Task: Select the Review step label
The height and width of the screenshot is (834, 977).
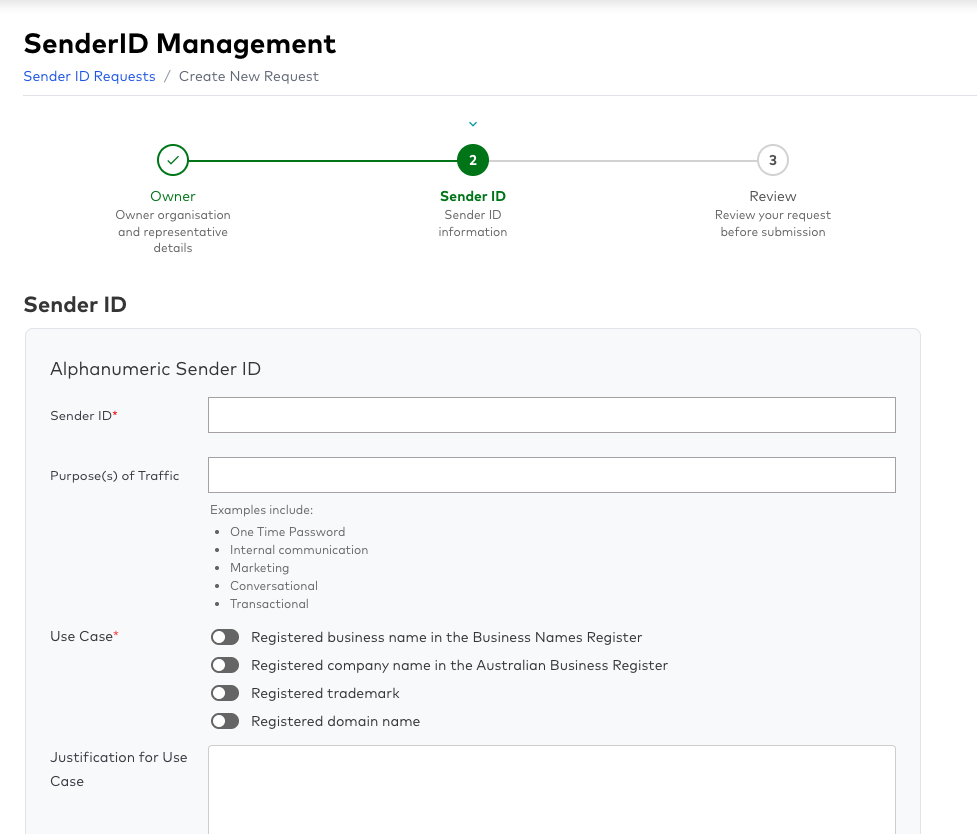Action: [772, 196]
